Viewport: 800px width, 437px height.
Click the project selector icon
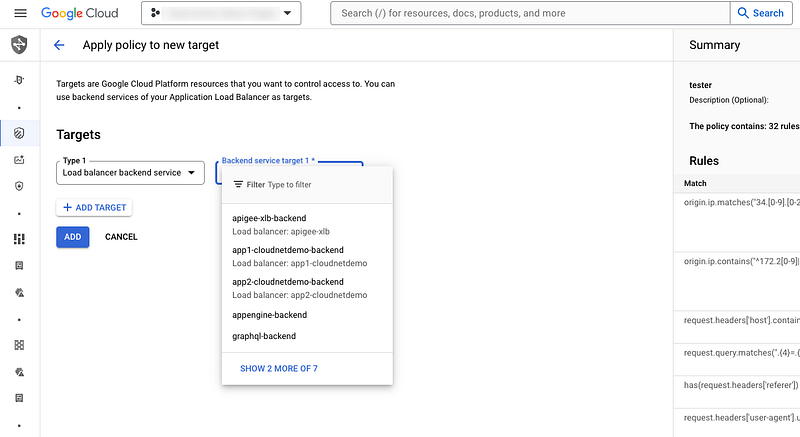155,13
